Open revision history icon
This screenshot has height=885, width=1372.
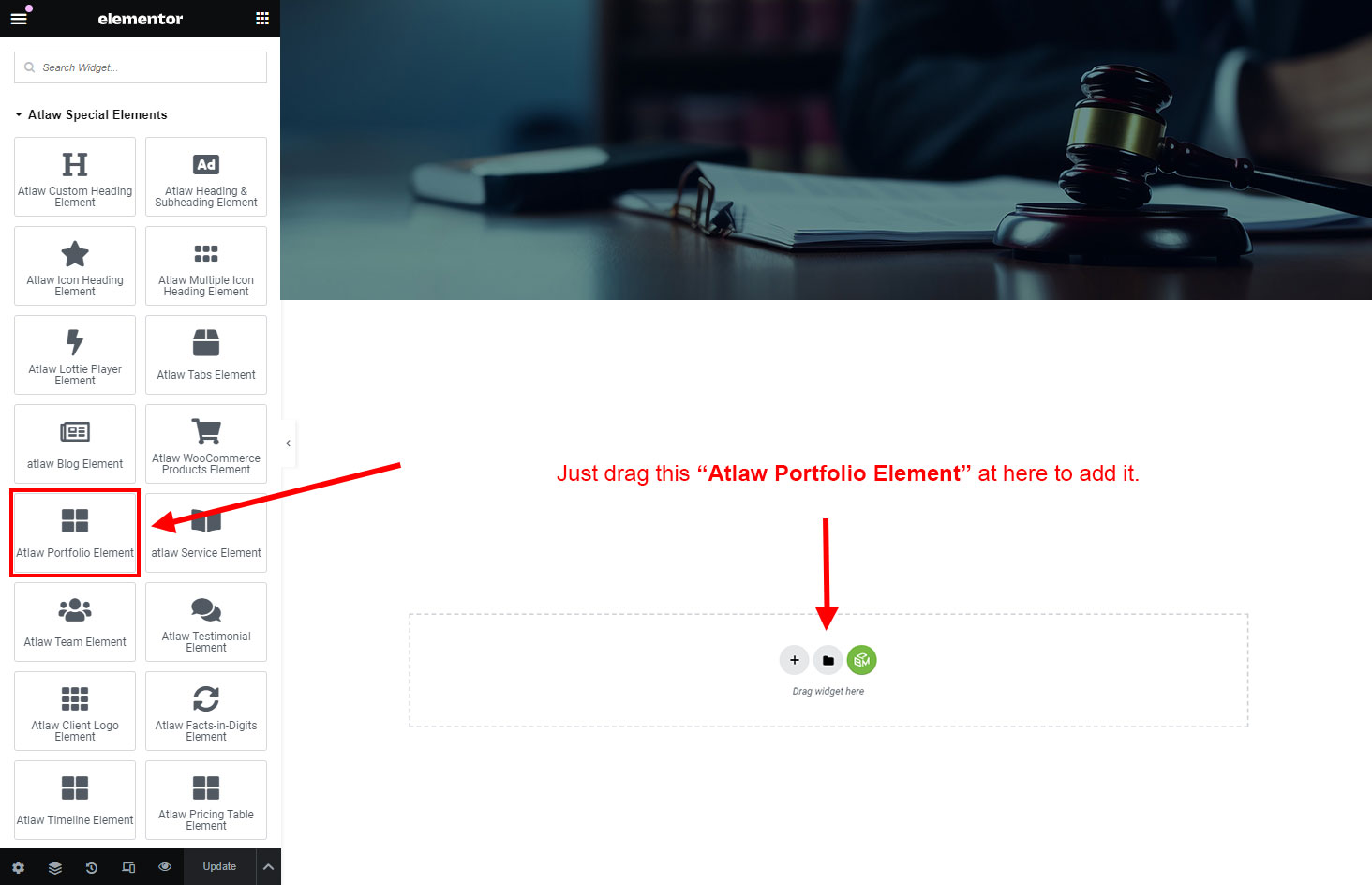[x=92, y=867]
